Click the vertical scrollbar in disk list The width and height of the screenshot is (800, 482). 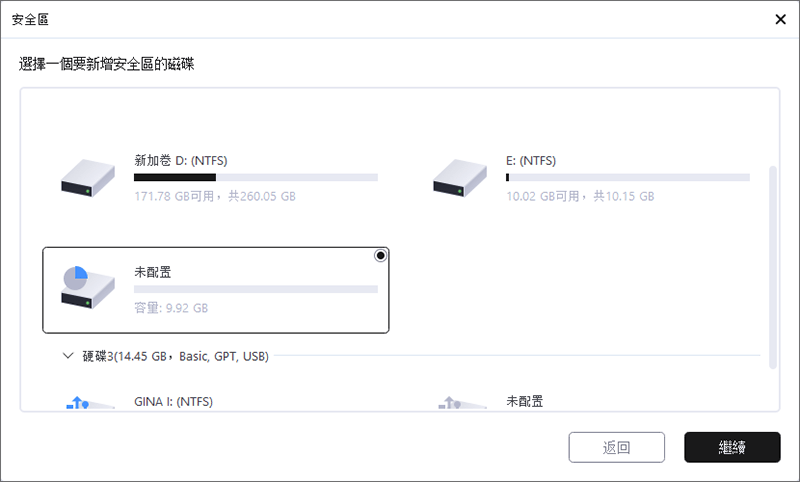pos(772,266)
